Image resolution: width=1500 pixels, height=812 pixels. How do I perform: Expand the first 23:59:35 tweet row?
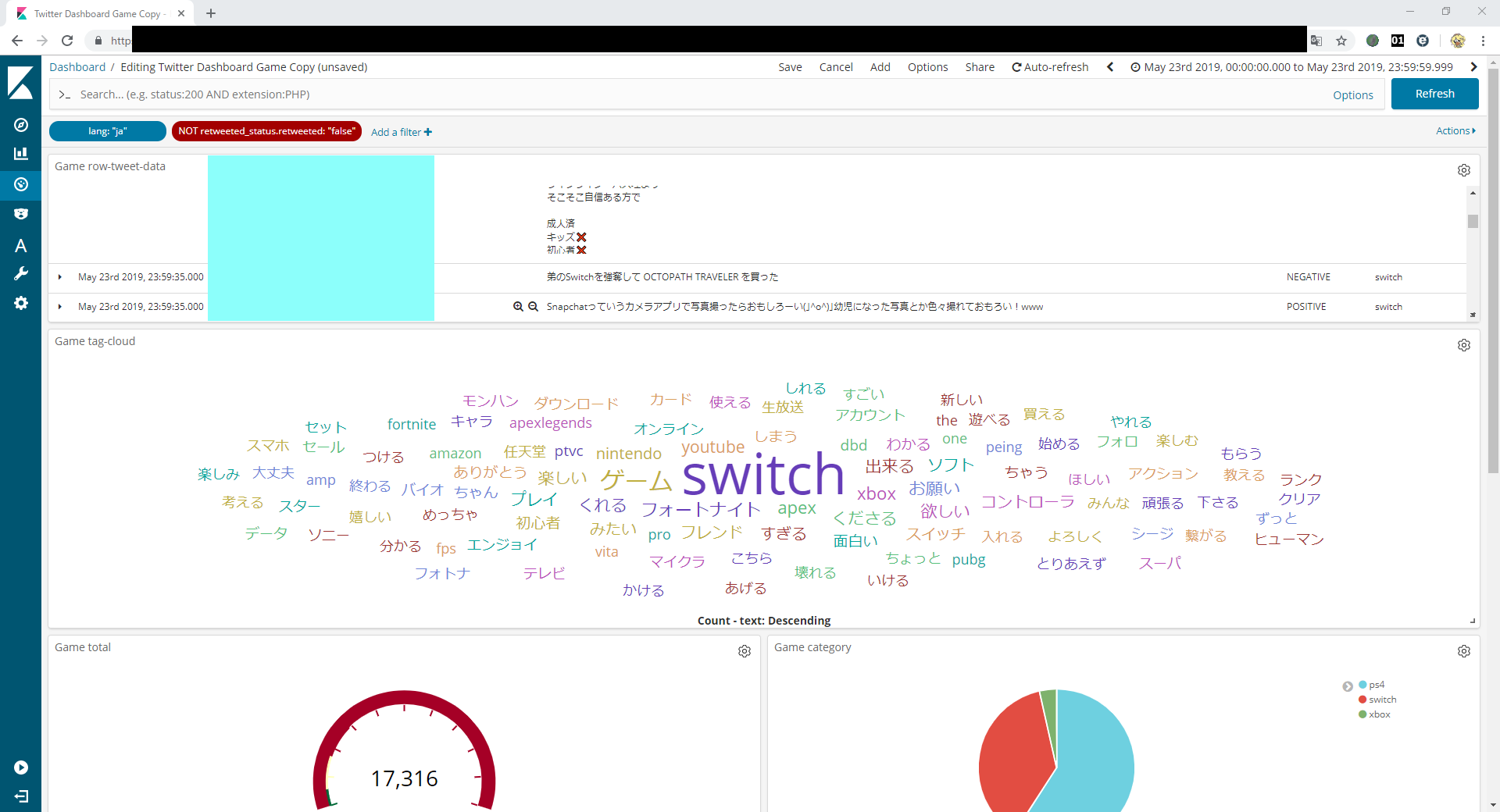(60, 277)
